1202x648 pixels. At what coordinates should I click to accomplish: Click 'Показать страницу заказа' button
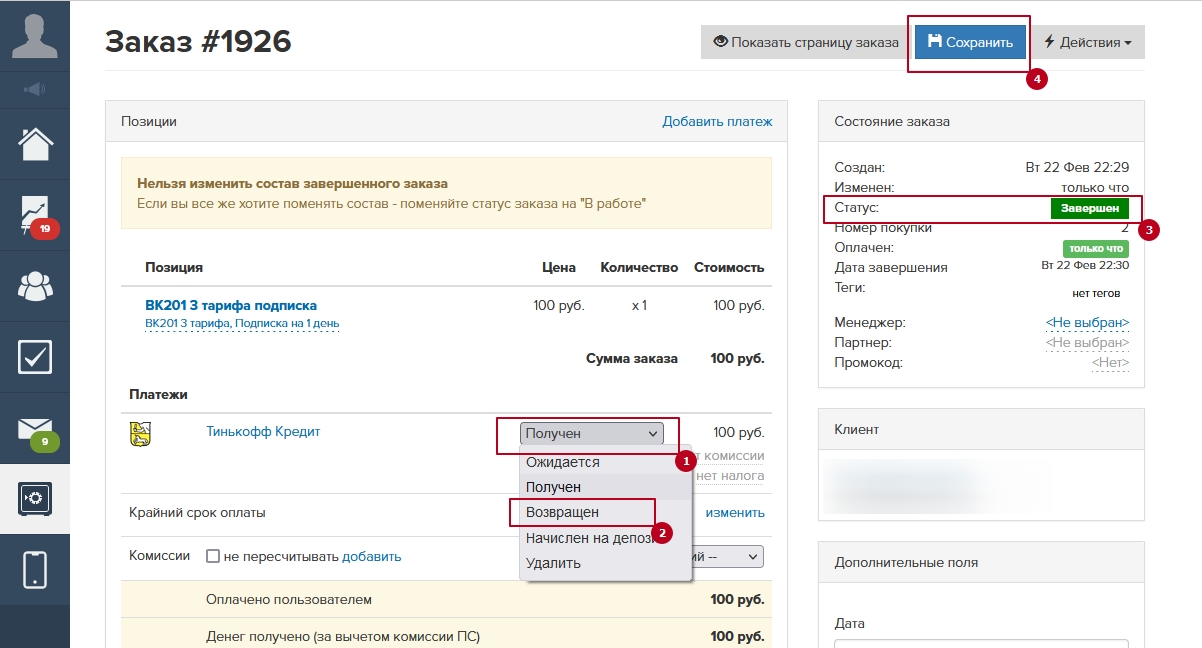click(x=805, y=43)
